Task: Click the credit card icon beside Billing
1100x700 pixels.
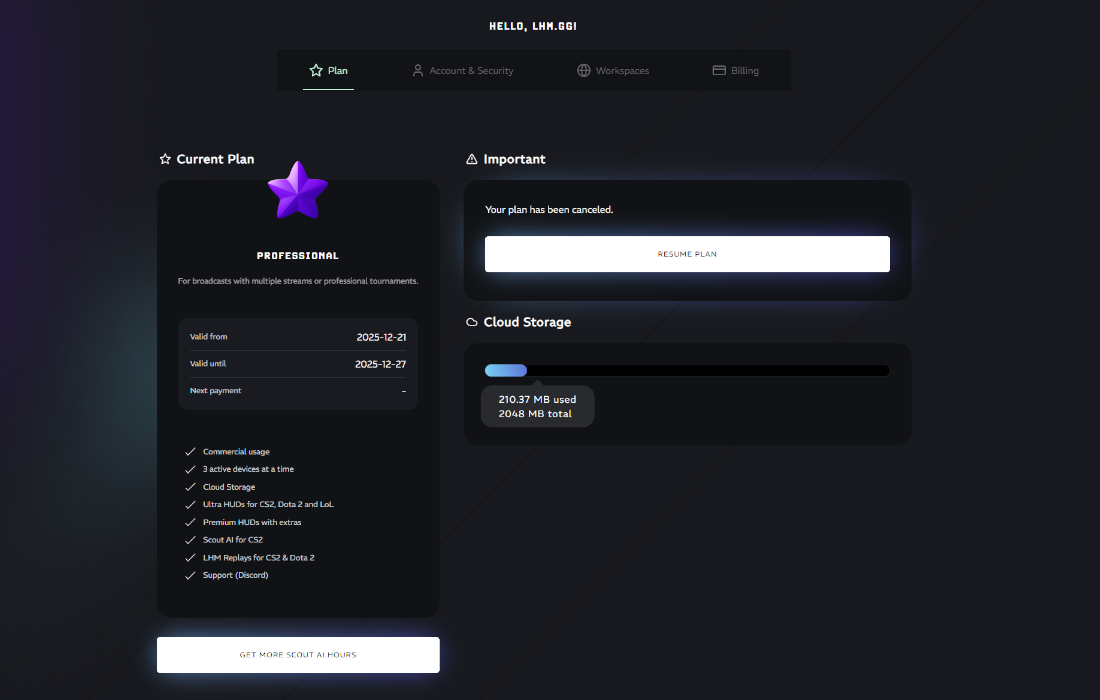Action: [x=718, y=70]
